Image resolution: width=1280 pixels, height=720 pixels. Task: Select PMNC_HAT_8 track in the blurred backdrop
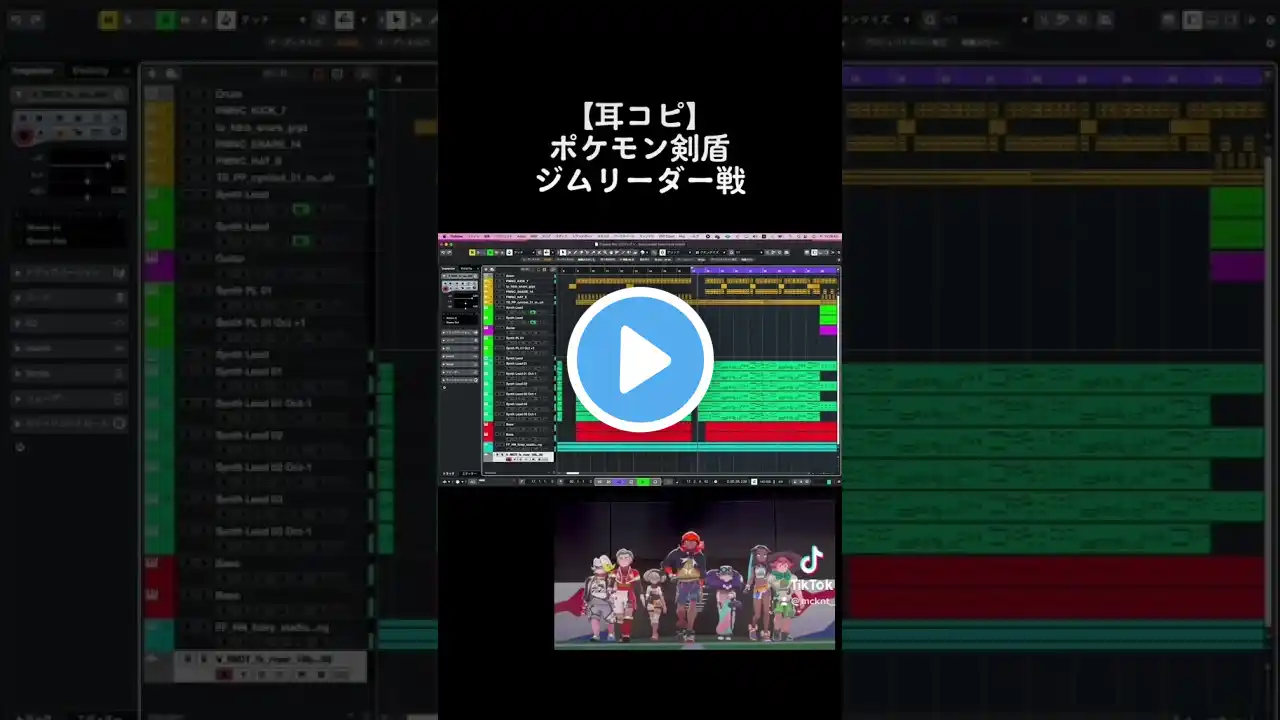coord(249,161)
